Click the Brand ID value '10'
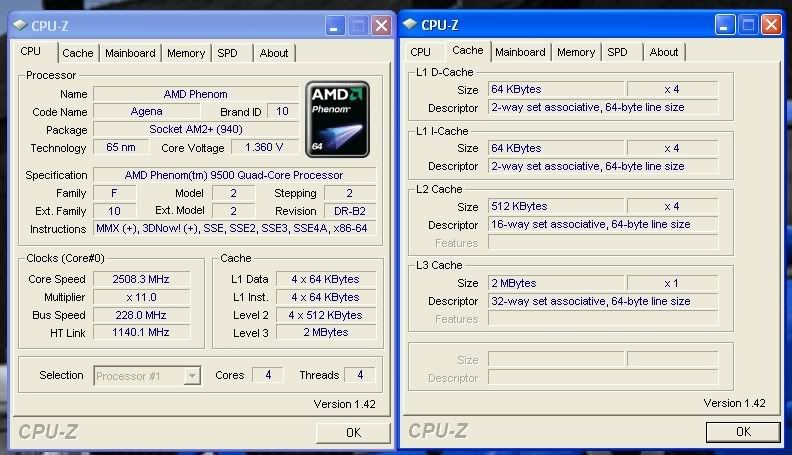The height and width of the screenshot is (455, 792). click(282, 112)
